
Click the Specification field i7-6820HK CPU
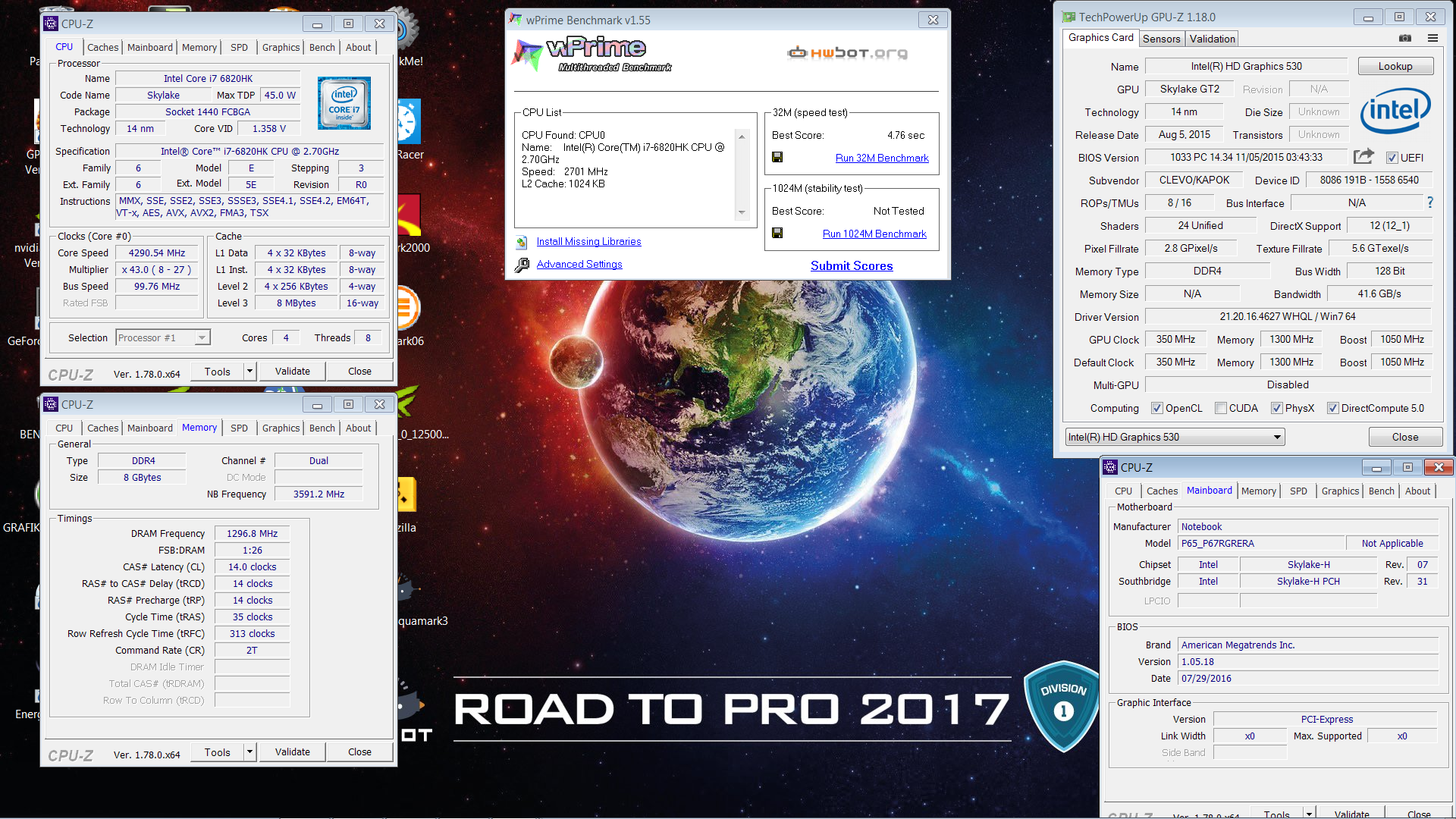pos(249,151)
